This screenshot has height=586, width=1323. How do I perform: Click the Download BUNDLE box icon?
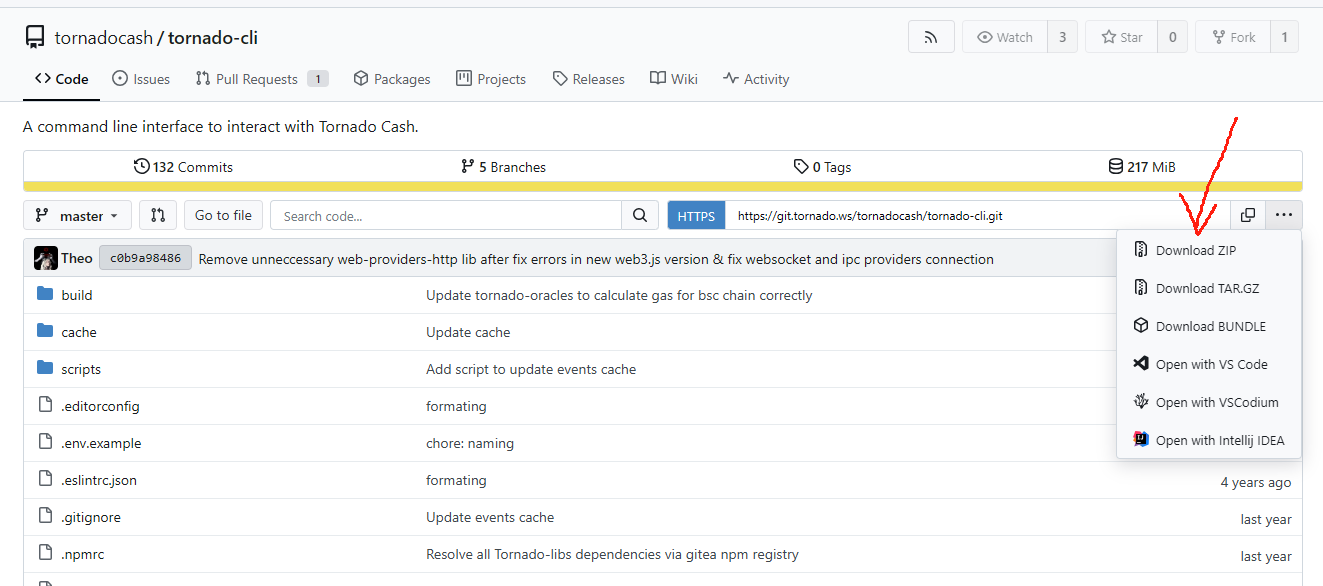(x=1140, y=326)
